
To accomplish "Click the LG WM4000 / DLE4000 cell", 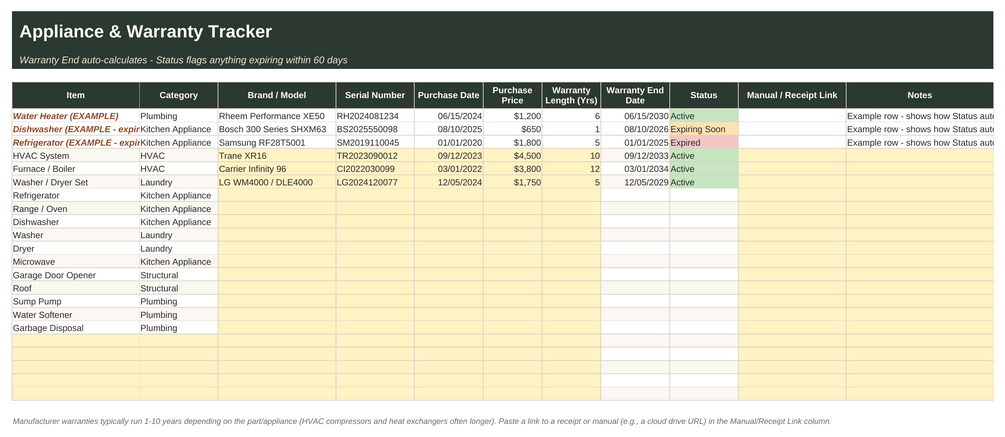I will [x=277, y=182].
